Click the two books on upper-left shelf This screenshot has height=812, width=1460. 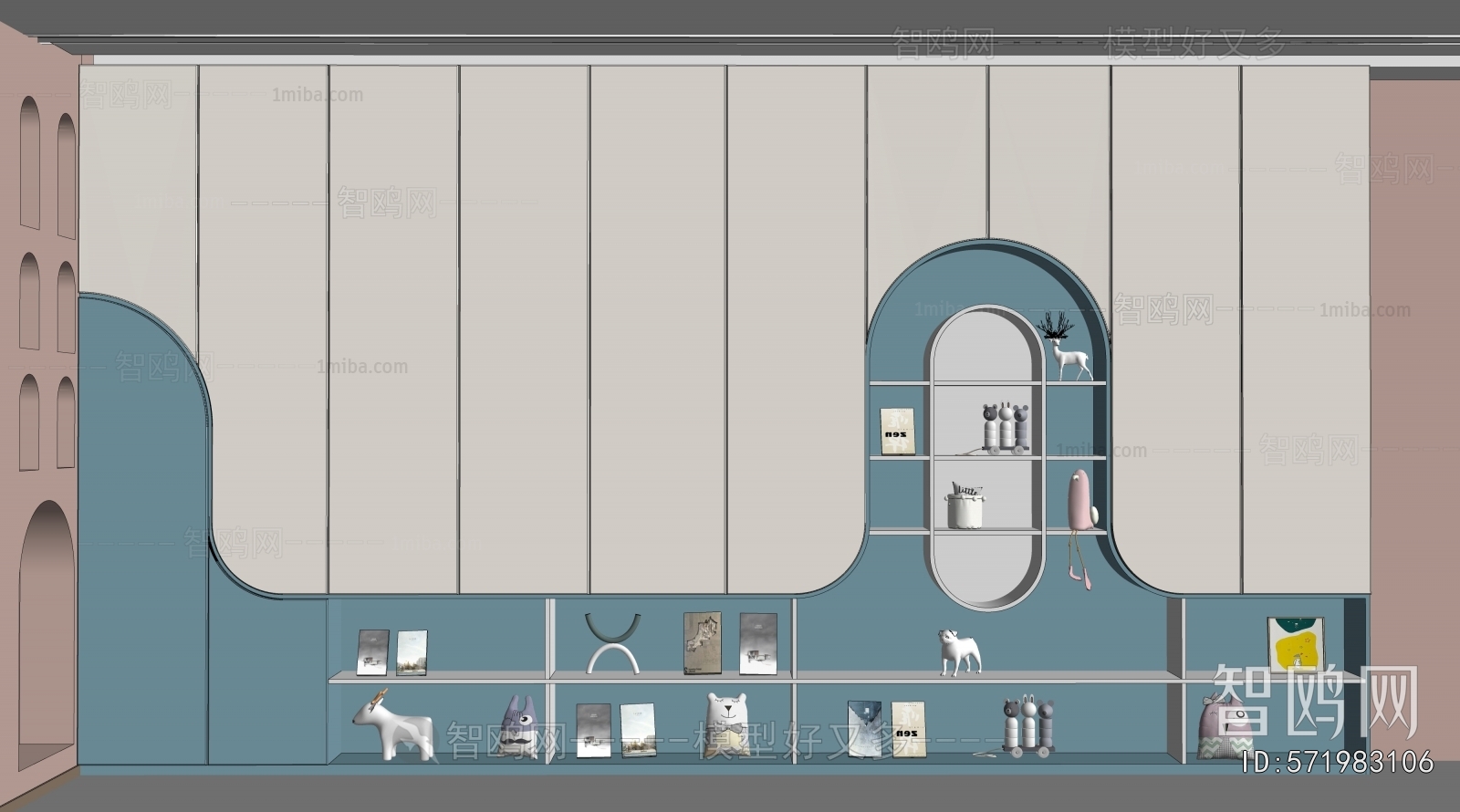[x=392, y=652]
